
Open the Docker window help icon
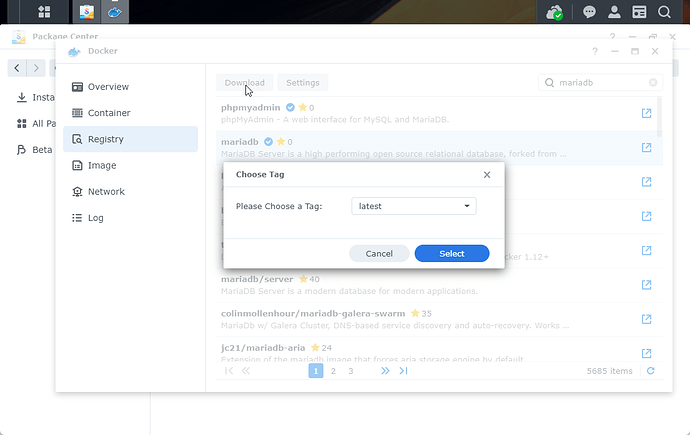(595, 51)
